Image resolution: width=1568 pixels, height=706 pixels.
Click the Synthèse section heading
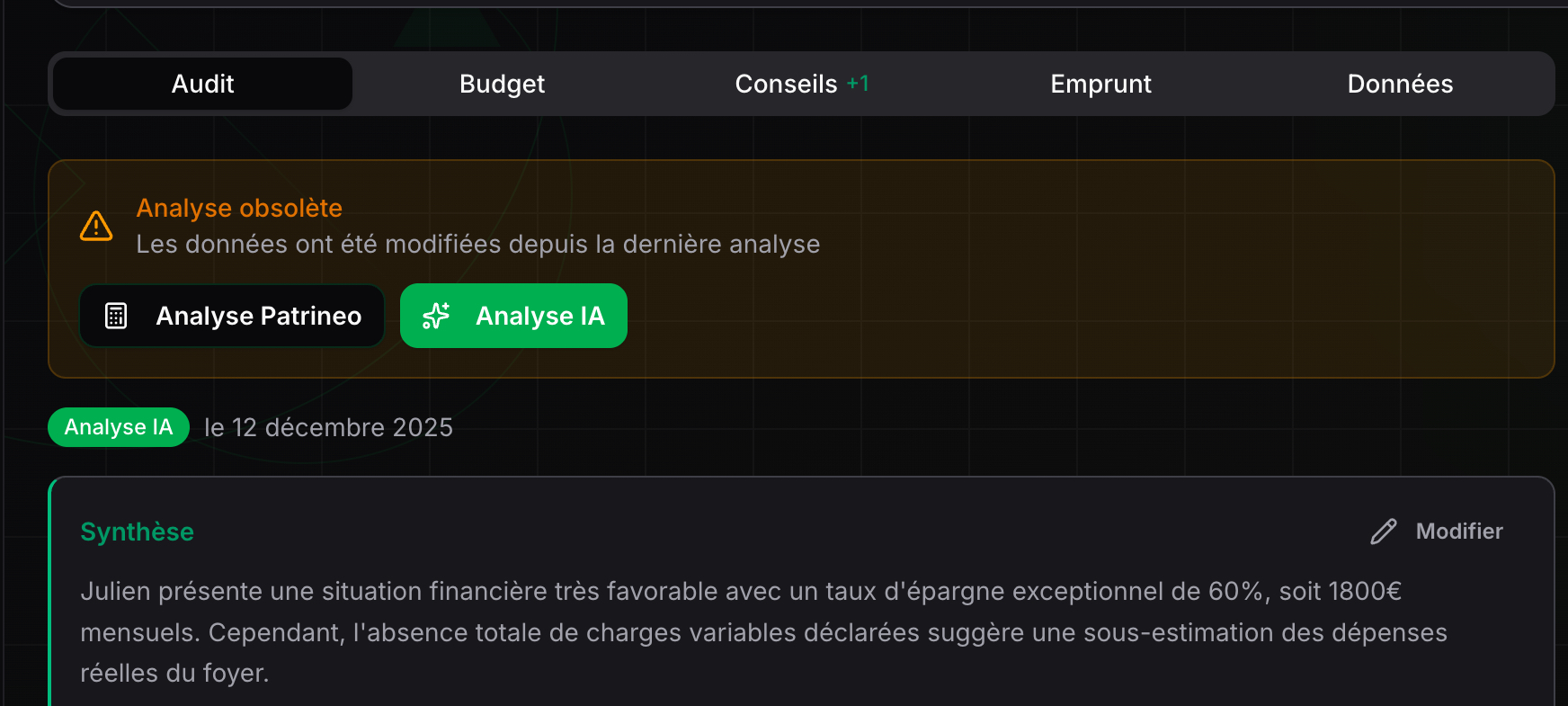point(137,532)
